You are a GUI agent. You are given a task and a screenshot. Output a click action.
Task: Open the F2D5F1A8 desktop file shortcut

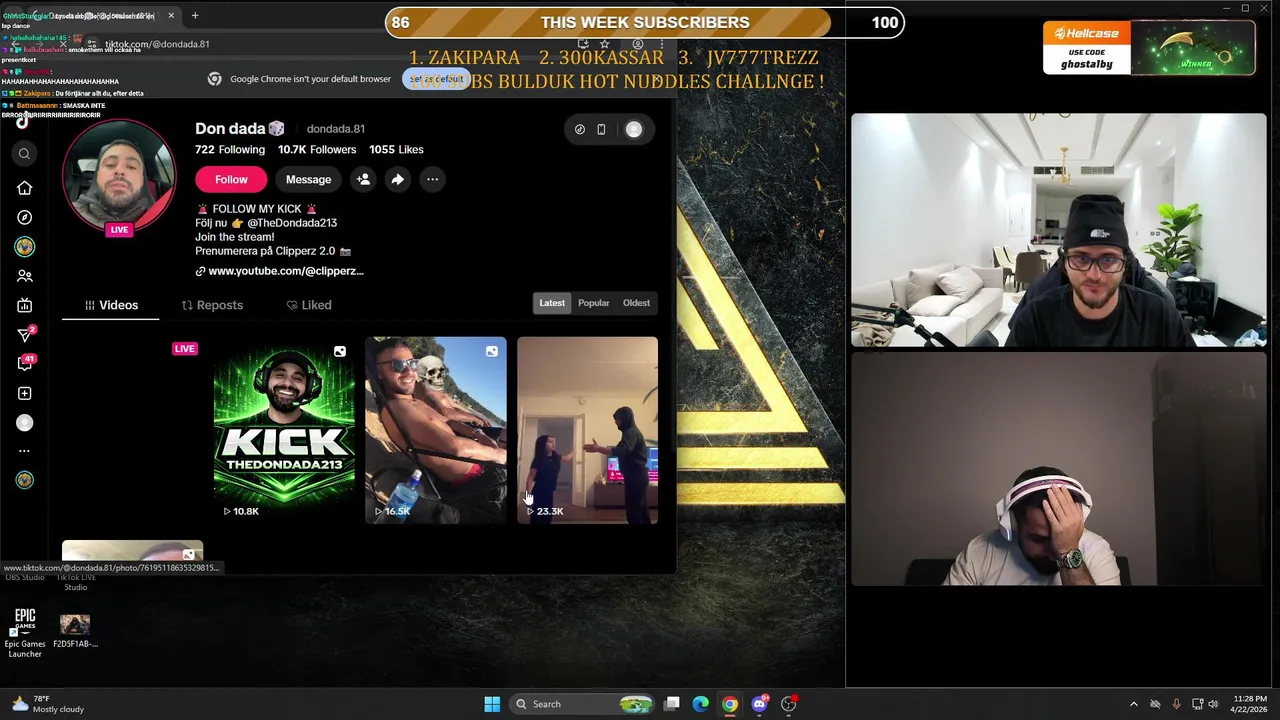(75, 632)
